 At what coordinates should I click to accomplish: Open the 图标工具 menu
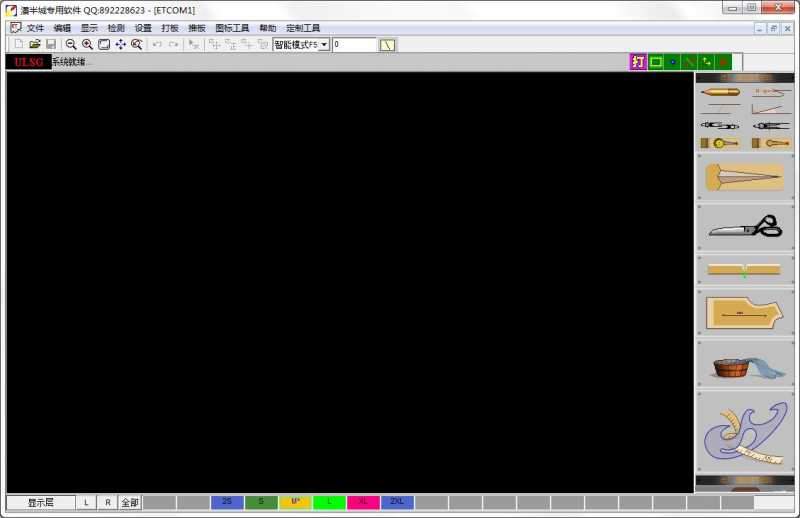click(x=232, y=28)
